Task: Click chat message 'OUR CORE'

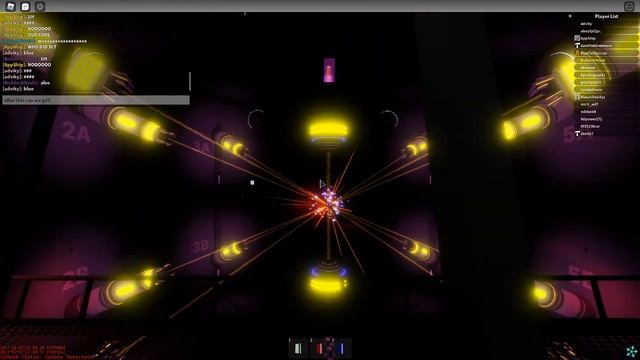Action: (x=39, y=35)
